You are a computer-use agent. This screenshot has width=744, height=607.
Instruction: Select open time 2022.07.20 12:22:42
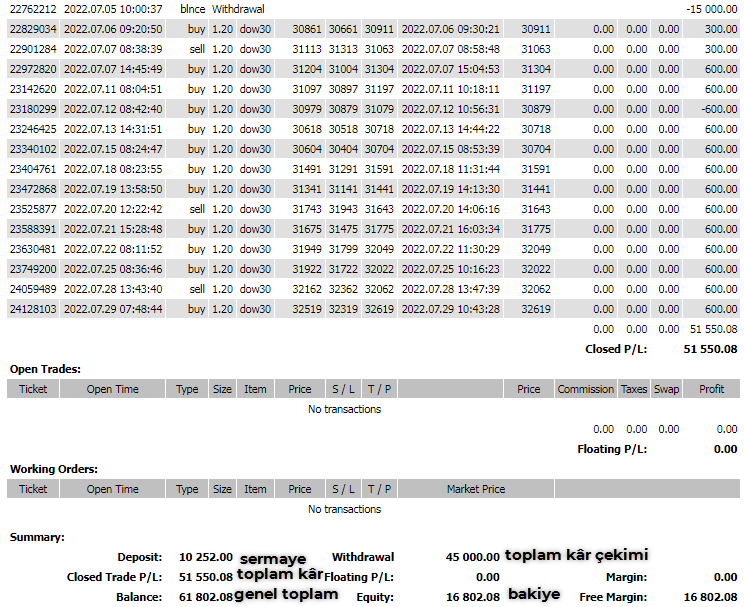[x=113, y=209]
